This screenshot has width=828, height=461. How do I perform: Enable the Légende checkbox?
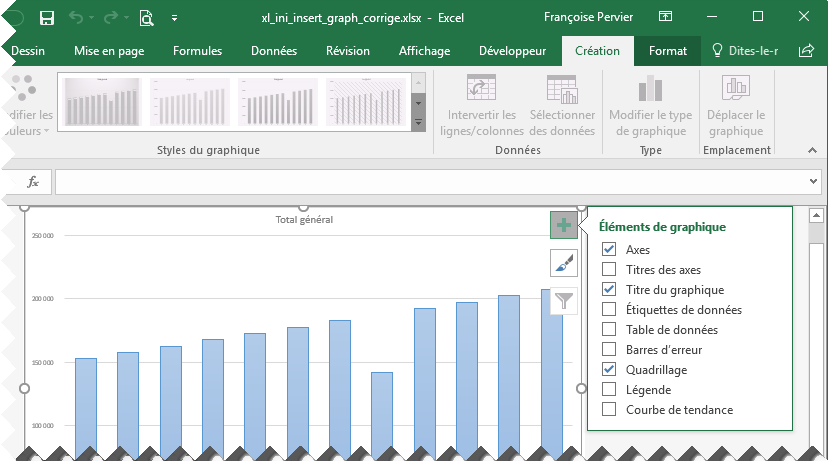(x=609, y=390)
